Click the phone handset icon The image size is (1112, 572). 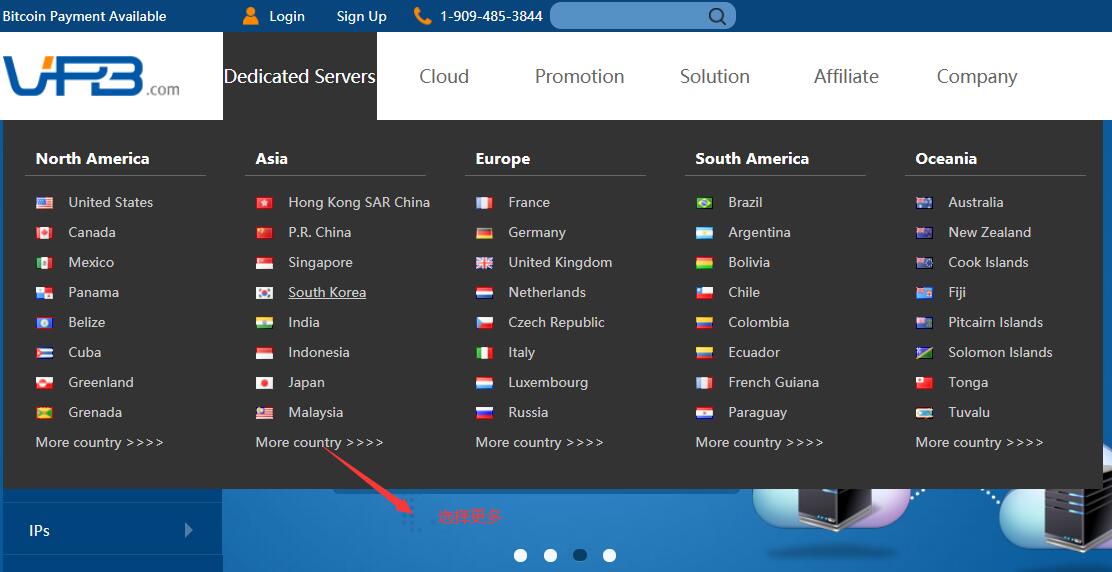tap(422, 16)
